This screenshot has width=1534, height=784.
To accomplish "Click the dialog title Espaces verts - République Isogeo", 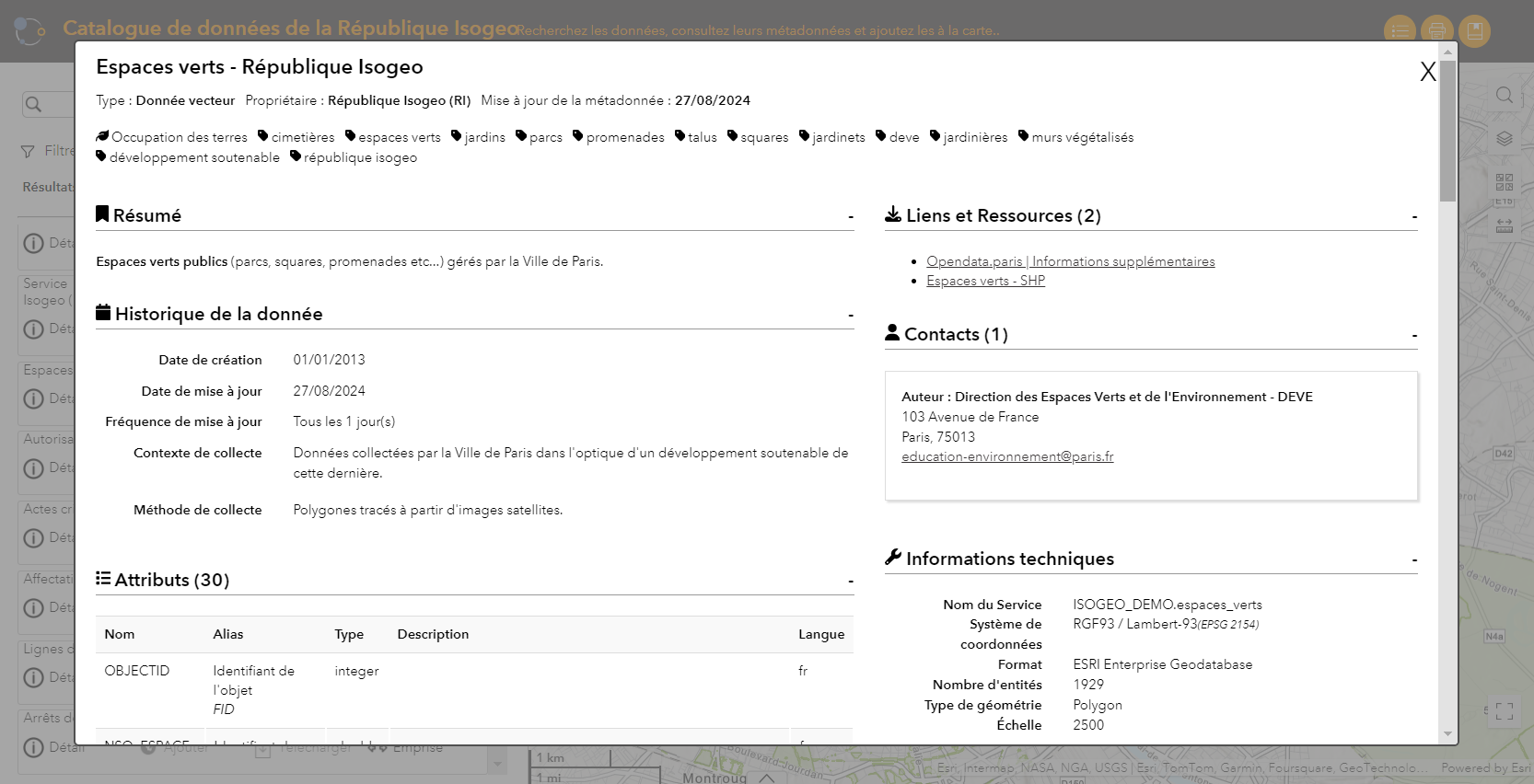I will (260, 67).
